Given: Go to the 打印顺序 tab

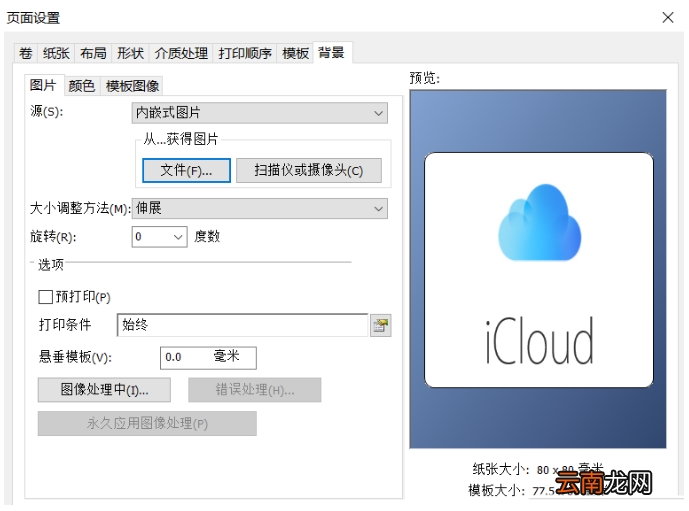Looking at the screenshot, I should coord(245,54).
